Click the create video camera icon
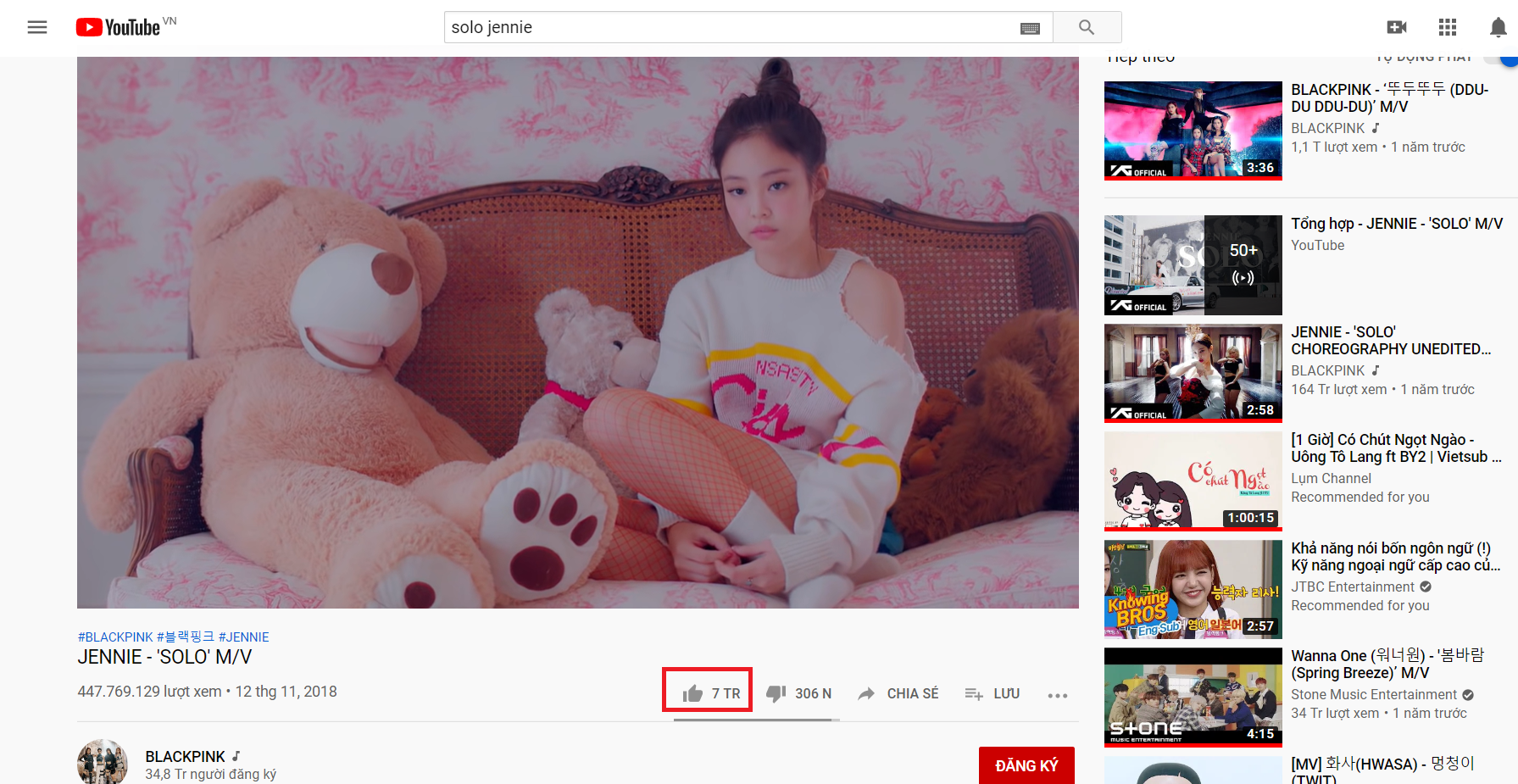The height and width of the screenshot is (784, 1518). tap(1396, 27)
